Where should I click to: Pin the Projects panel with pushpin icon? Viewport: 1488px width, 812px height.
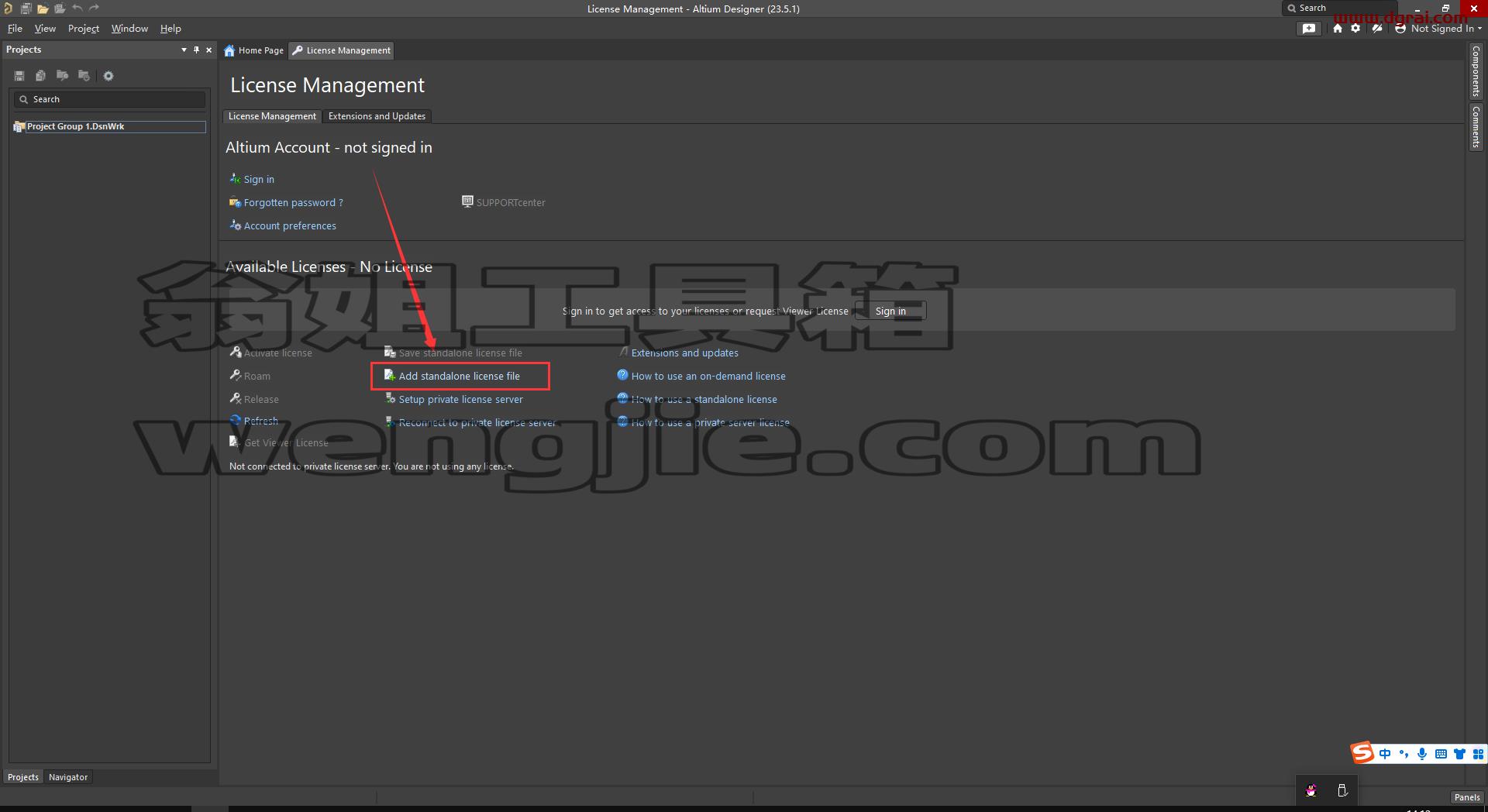tap(196, 50)
